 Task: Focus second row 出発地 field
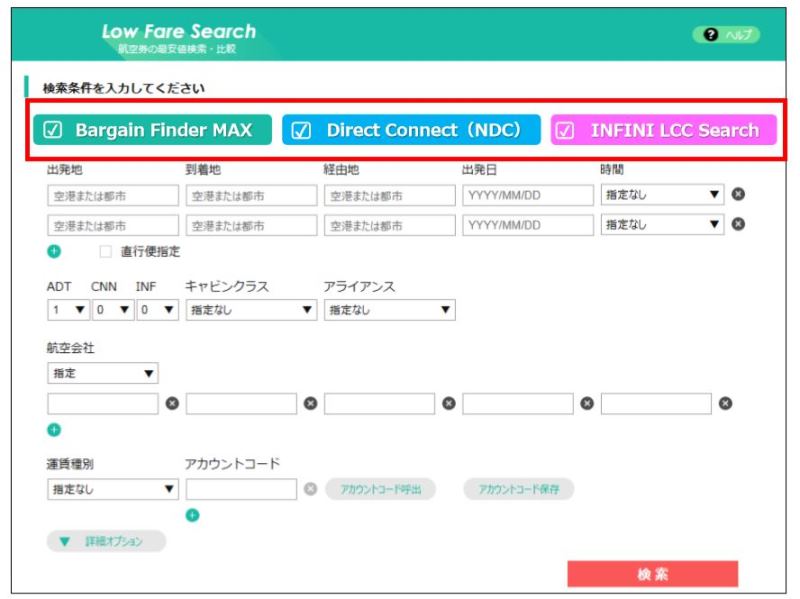pos(113,226)
